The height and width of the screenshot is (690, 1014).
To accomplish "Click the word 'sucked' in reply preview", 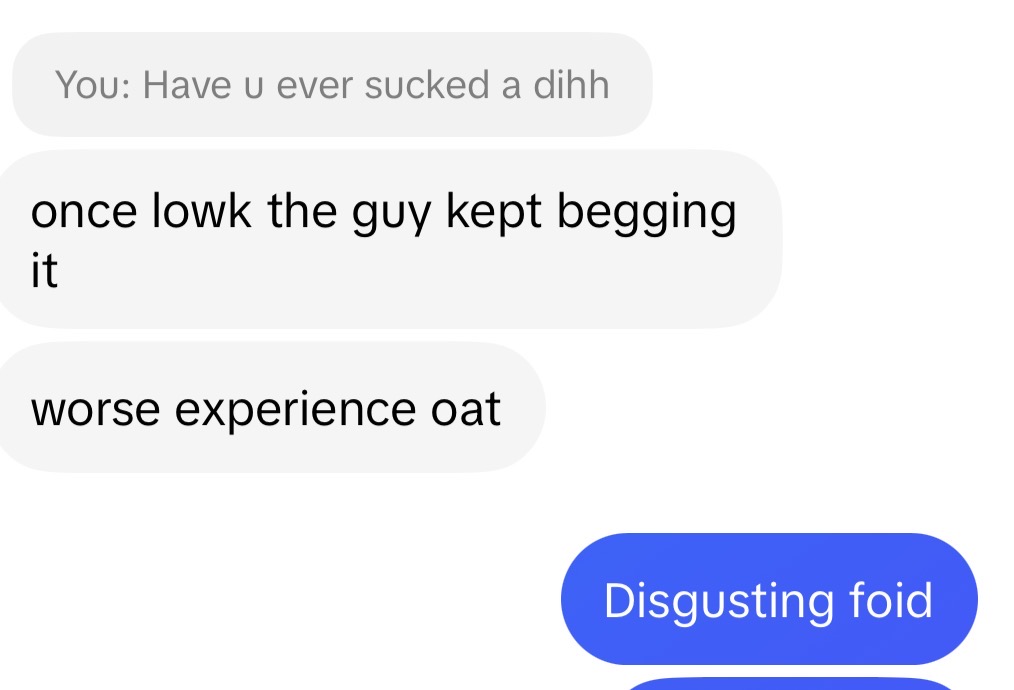I will tap(427, 84).
